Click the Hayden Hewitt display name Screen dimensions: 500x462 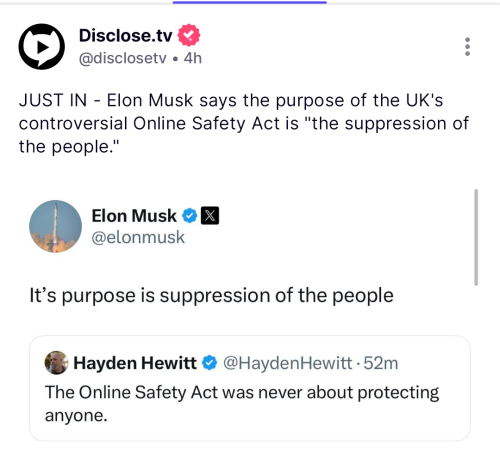pyautogui.click(x=135, y=363)
